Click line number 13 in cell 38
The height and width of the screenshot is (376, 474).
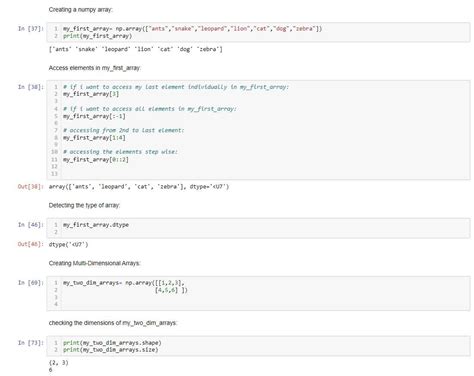tap(54, 174)
